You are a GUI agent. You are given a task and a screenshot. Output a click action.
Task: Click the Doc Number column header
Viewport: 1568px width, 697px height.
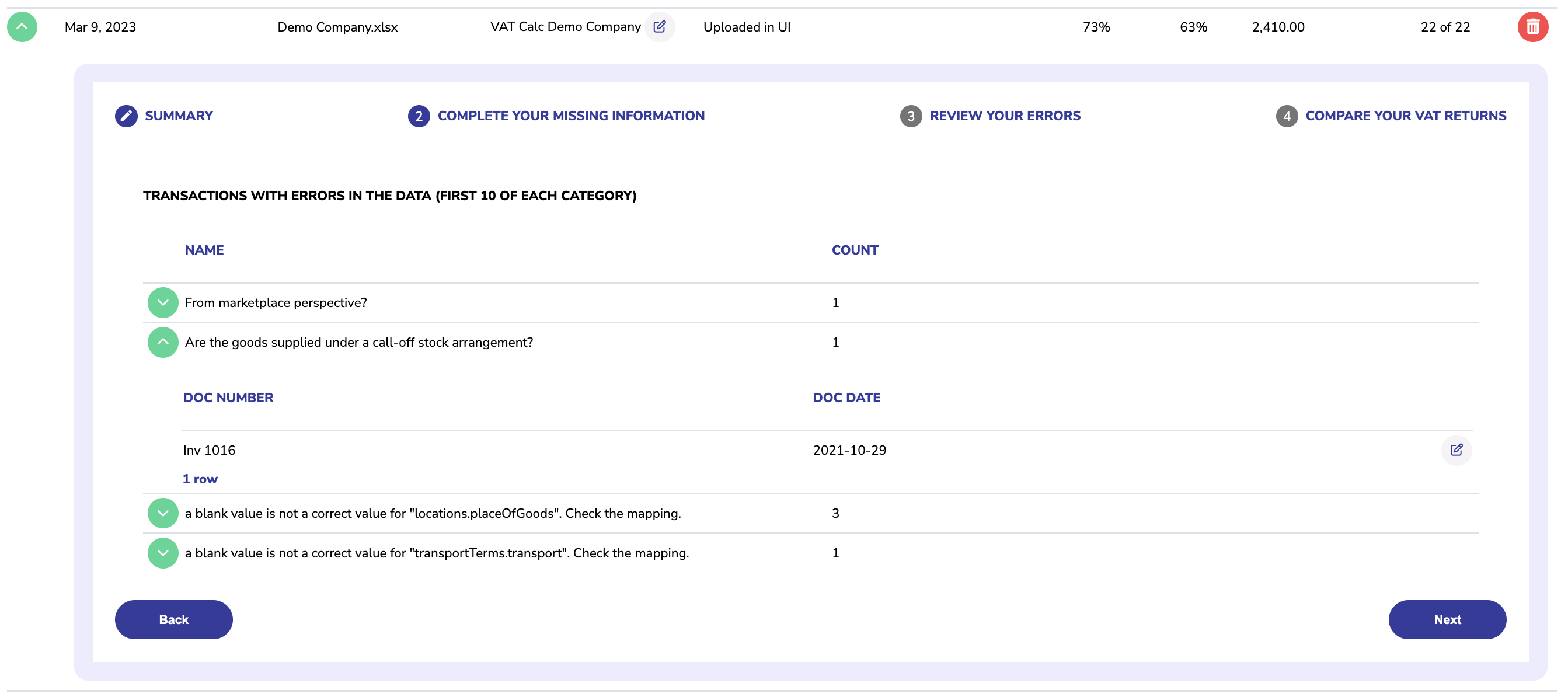pyautogui.click(x=228, y=398)
